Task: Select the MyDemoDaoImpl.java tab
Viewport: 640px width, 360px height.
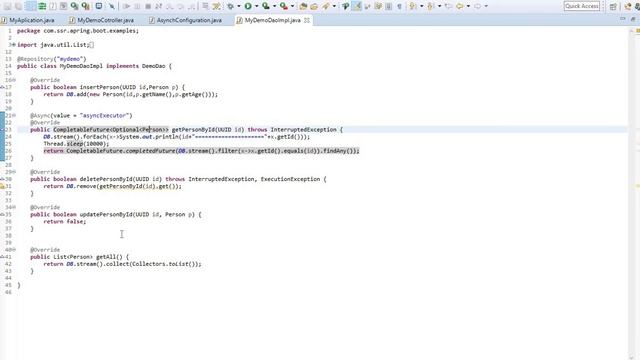Action: (272, 20)
